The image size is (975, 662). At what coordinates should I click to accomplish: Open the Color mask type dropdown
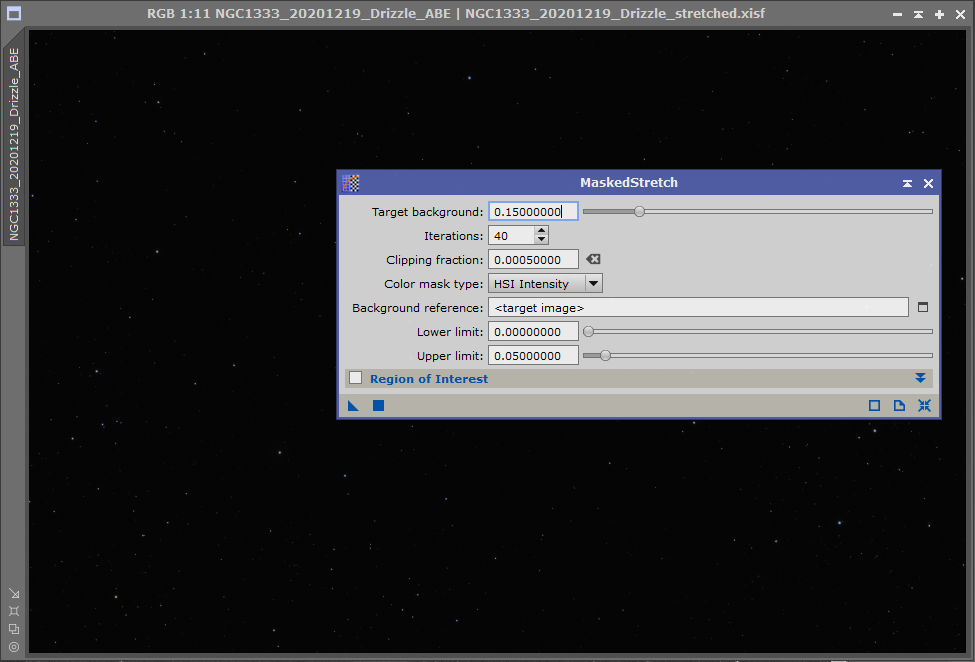click(x=545, y=283)
